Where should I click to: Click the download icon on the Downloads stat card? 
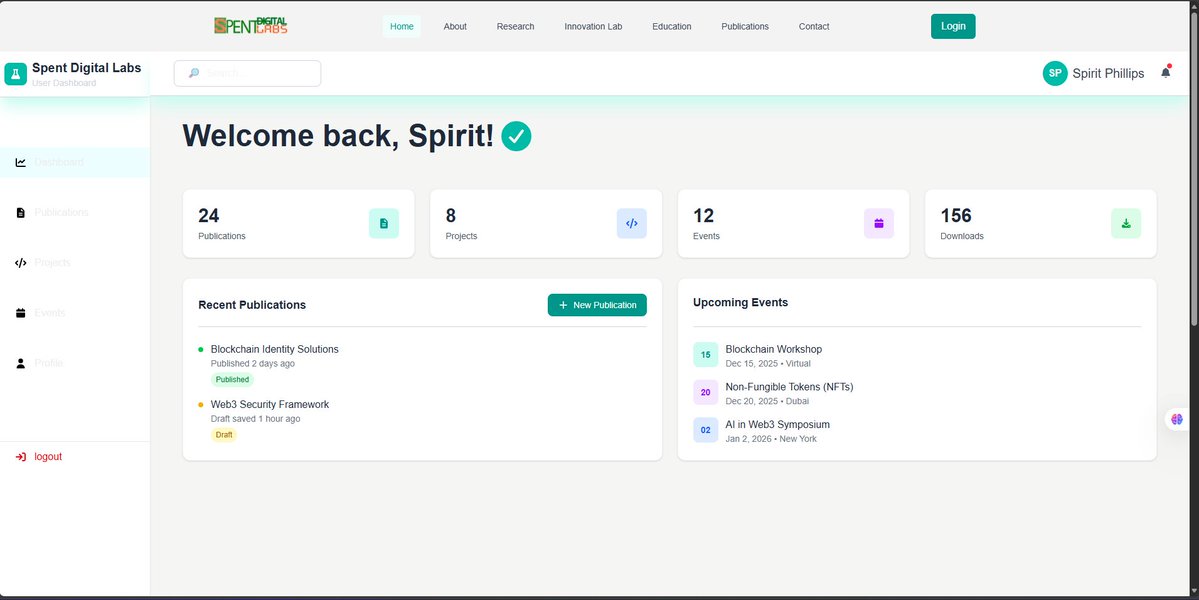tap(1126, 223)
